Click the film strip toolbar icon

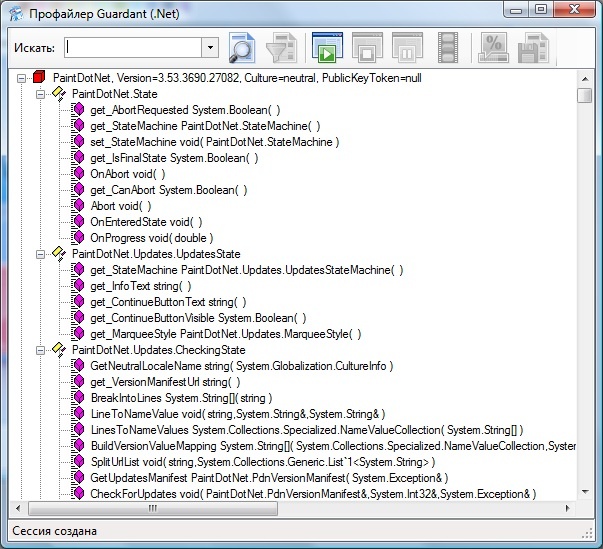tap(448, 47)
